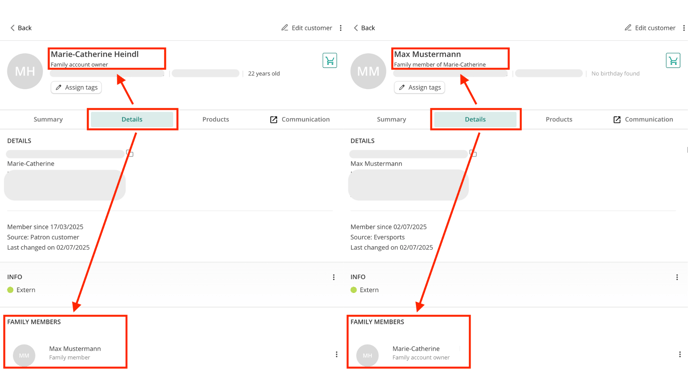Open Summary tab in Marie-Catherine panel
Screen dimensions: 688x387
[48, 119]
